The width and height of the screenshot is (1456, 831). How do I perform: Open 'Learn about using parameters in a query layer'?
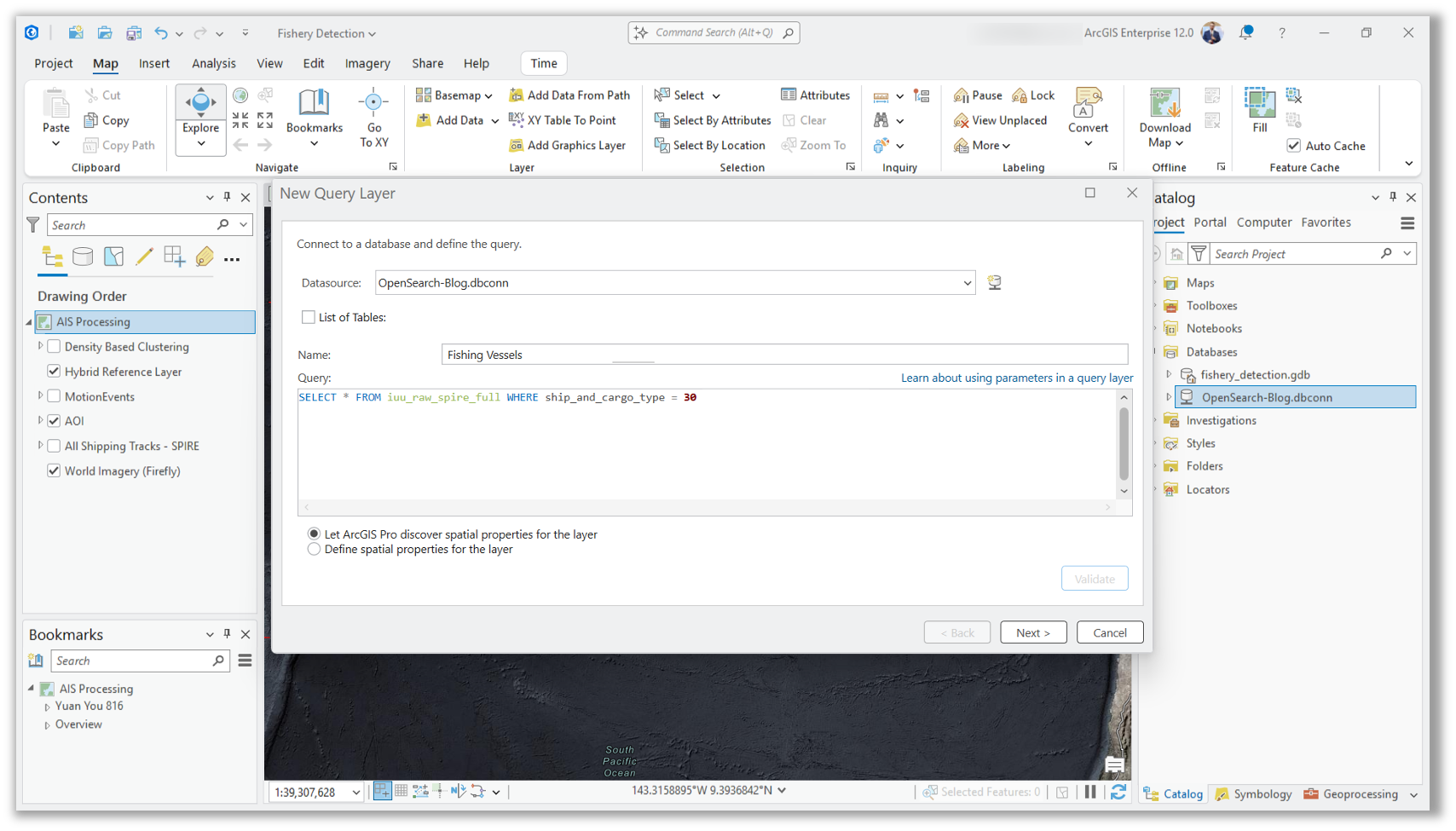[1017, 378]
